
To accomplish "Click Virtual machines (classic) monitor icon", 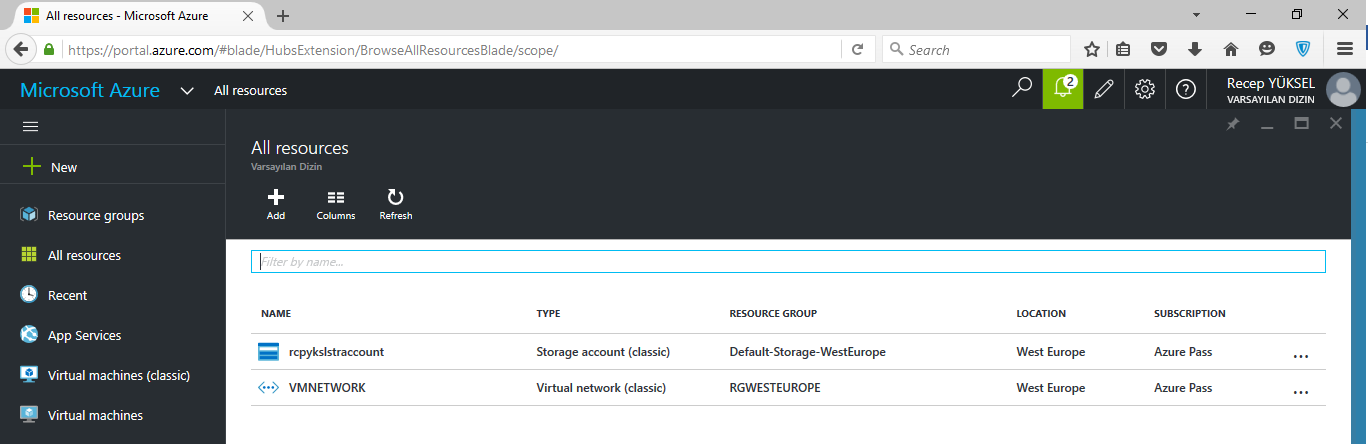I will pos(29,375).
